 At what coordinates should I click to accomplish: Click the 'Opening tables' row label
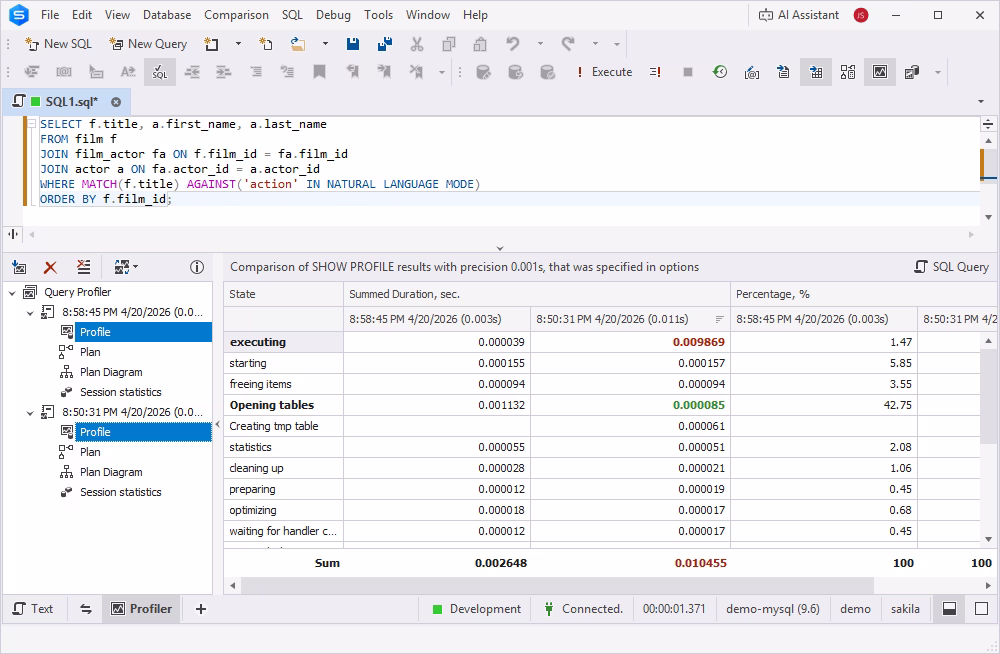(272, 405)
